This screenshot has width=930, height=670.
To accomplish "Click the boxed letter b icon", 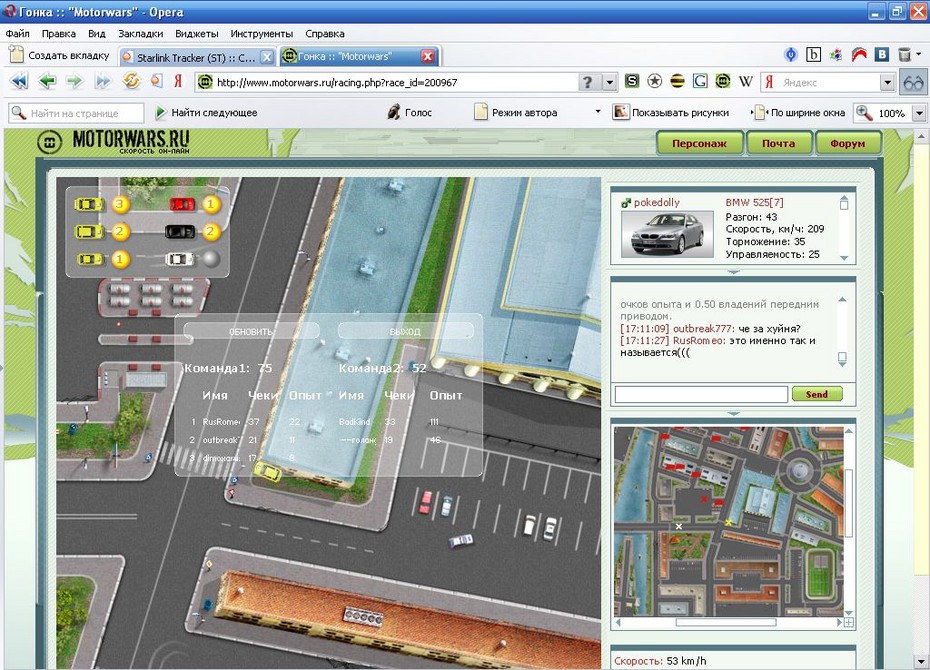I will (x=813, y=55).
